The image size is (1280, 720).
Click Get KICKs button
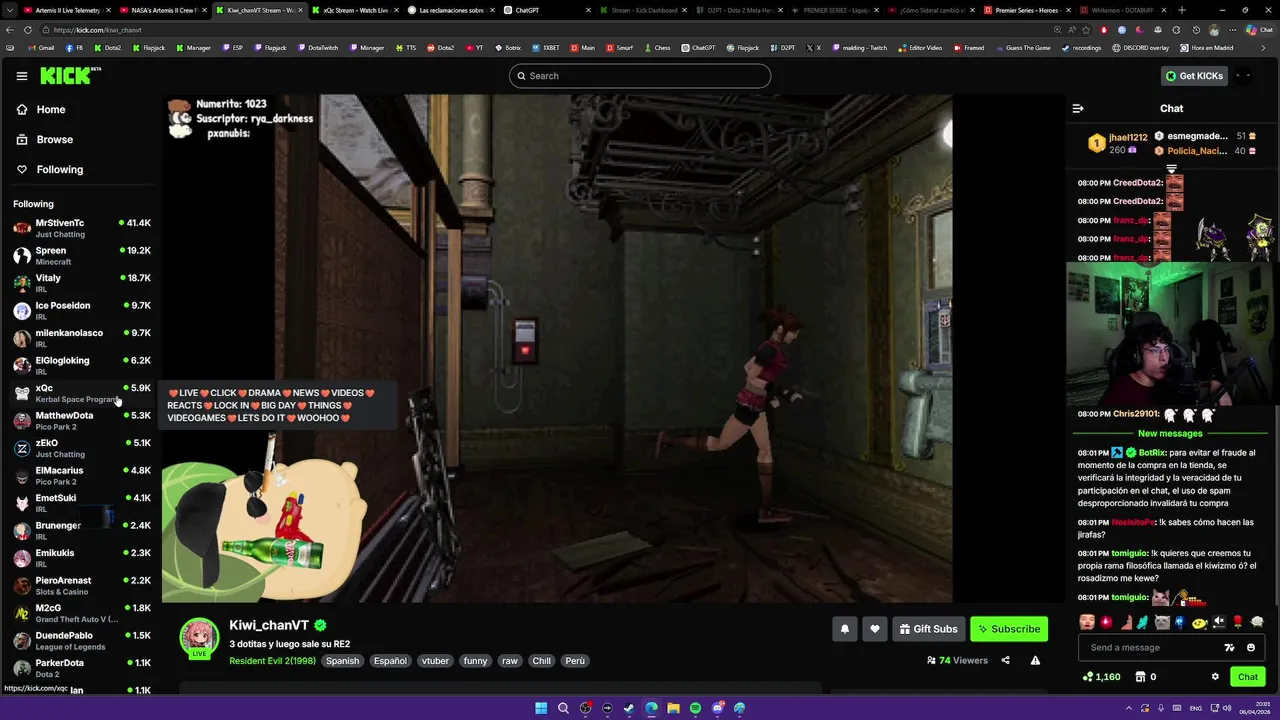click(x=1194, y=76)
